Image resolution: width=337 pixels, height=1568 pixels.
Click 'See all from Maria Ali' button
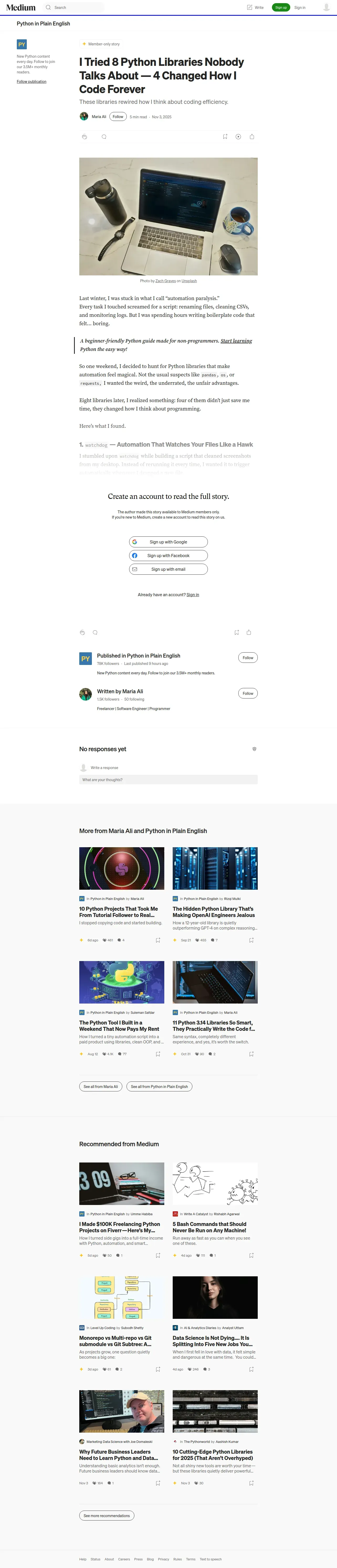(x=101, y=1086)
